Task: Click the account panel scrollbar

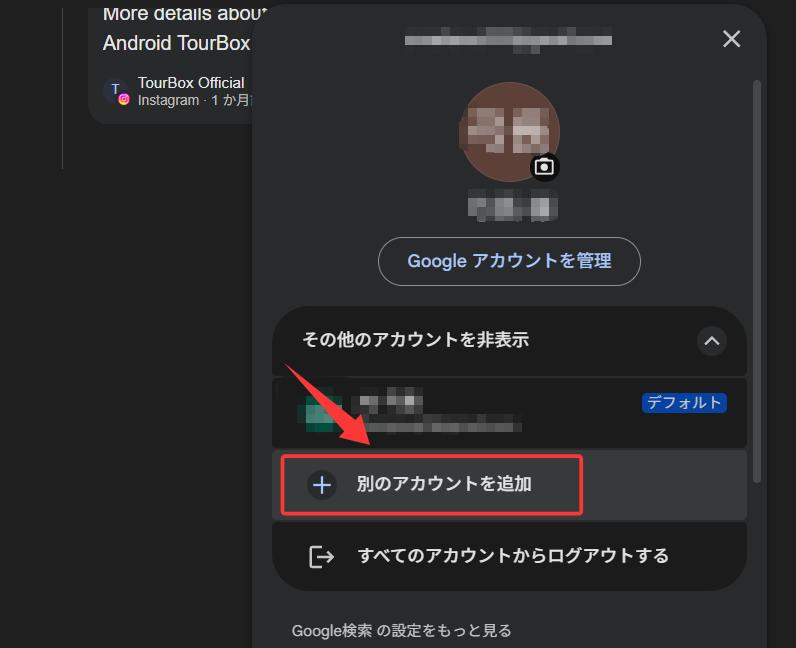Action: [x=757, y=281]
